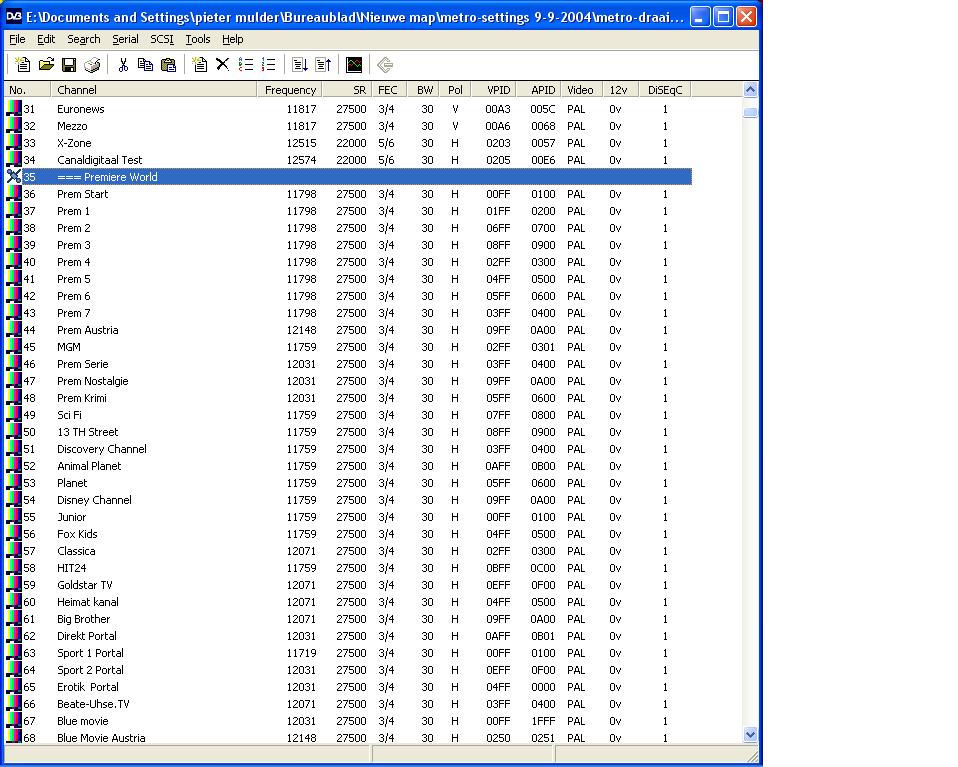The image size is (958, 767).
Task: Click the greyed transfer arrow icon
Action: [x=385, y=64]
